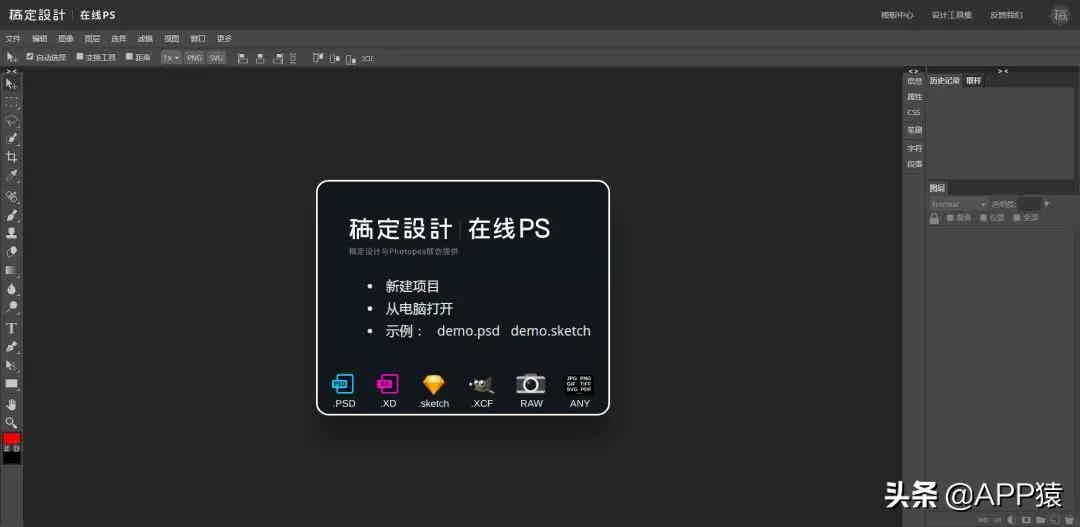This screenshot has height=527, width=1080.
Task: Collapse right panel with >< arrows
Action: tap(1003, 71)
